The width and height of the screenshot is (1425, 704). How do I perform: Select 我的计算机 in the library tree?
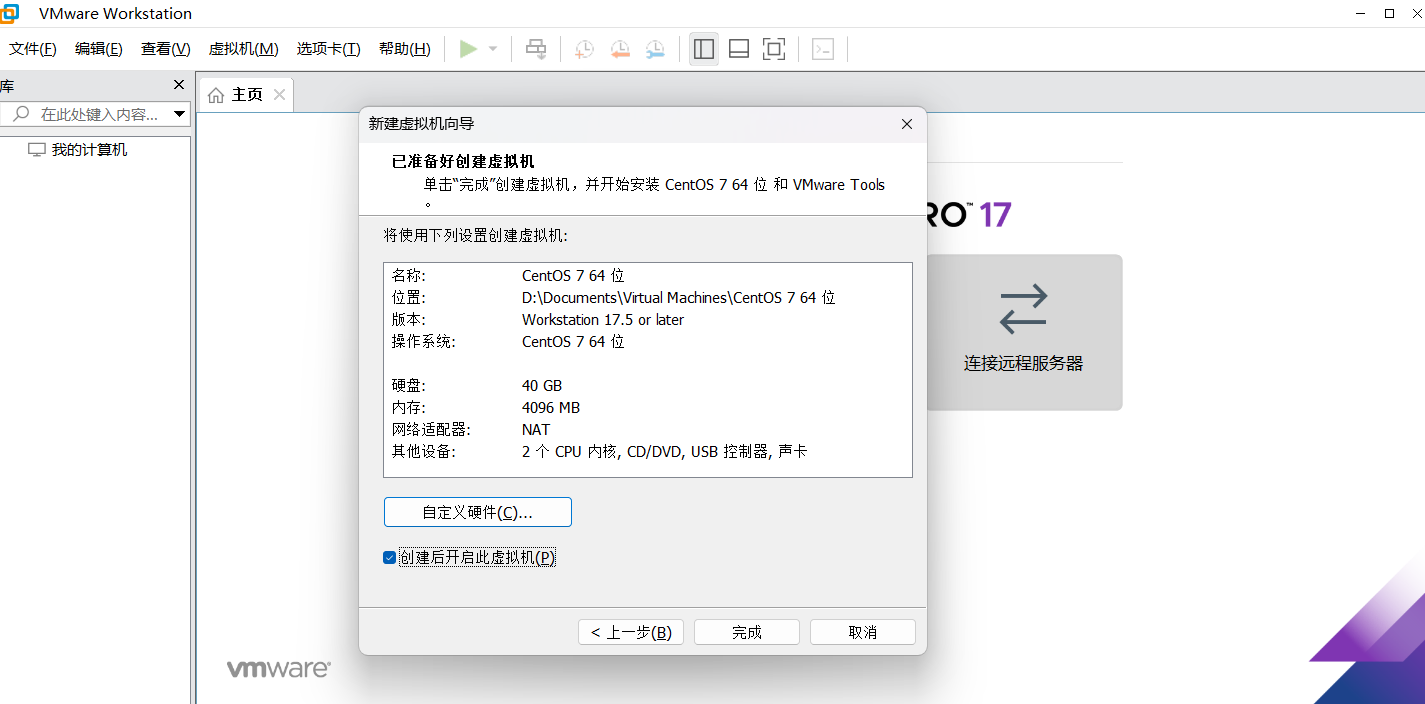click(x=89, y=150)
